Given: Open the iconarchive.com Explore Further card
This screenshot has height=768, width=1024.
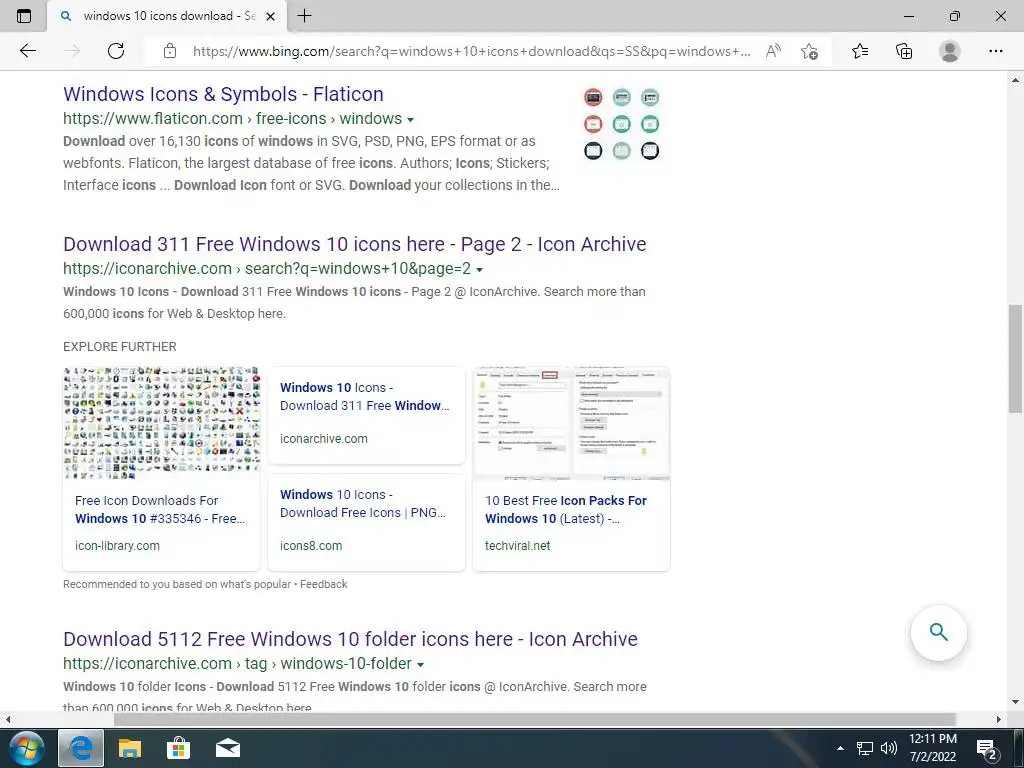Looking at the screenshot, I should (366, 415).
